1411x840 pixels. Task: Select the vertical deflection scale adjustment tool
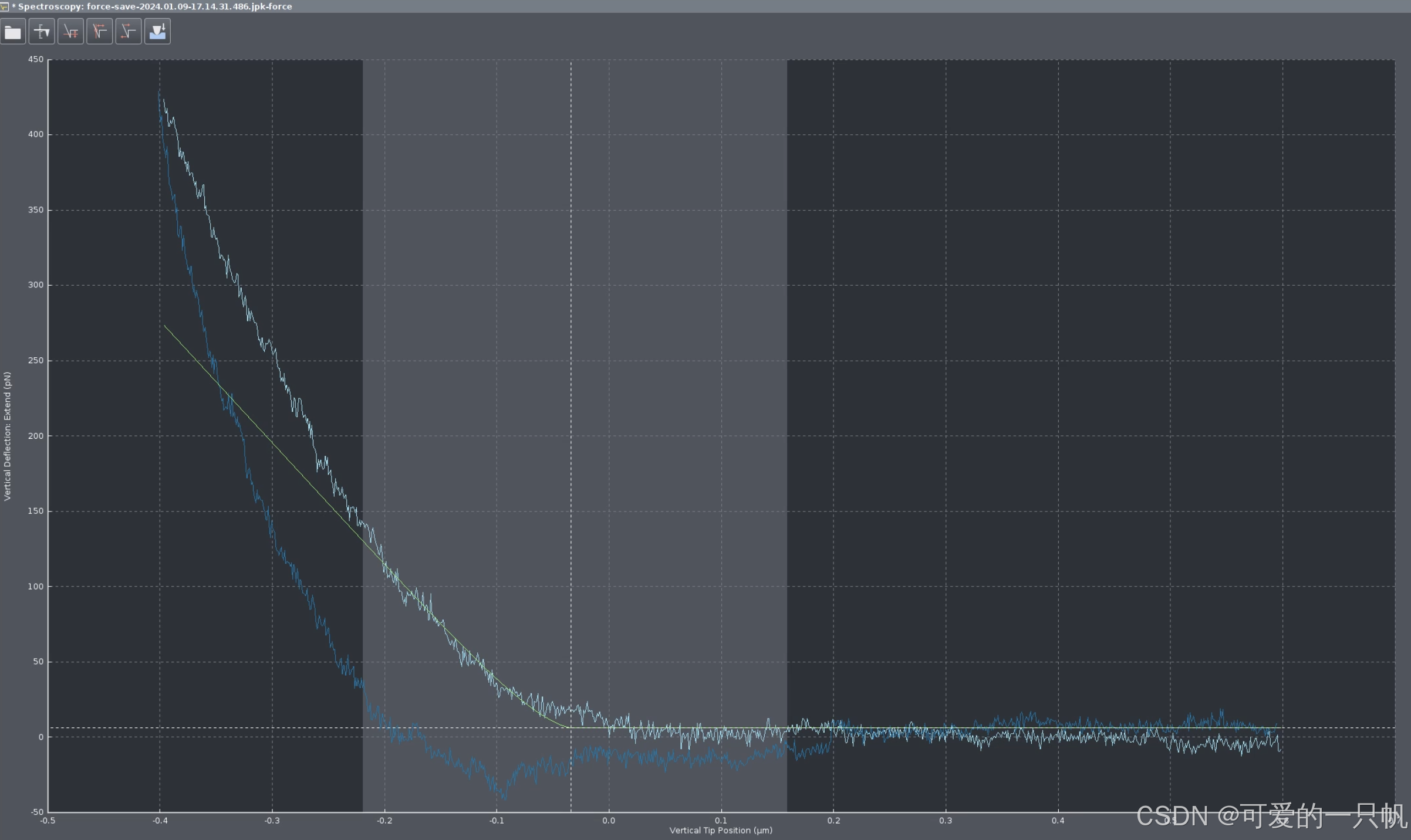pos(42,31)
